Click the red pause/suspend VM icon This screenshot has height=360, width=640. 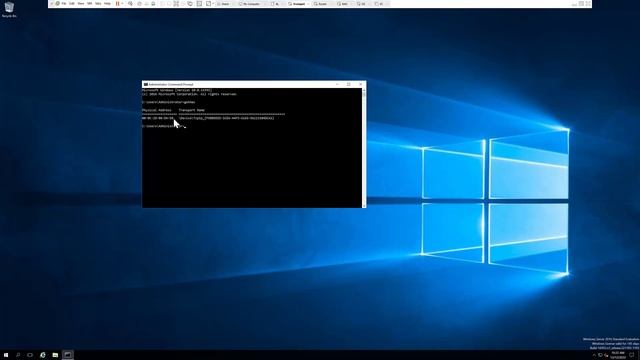118,4
